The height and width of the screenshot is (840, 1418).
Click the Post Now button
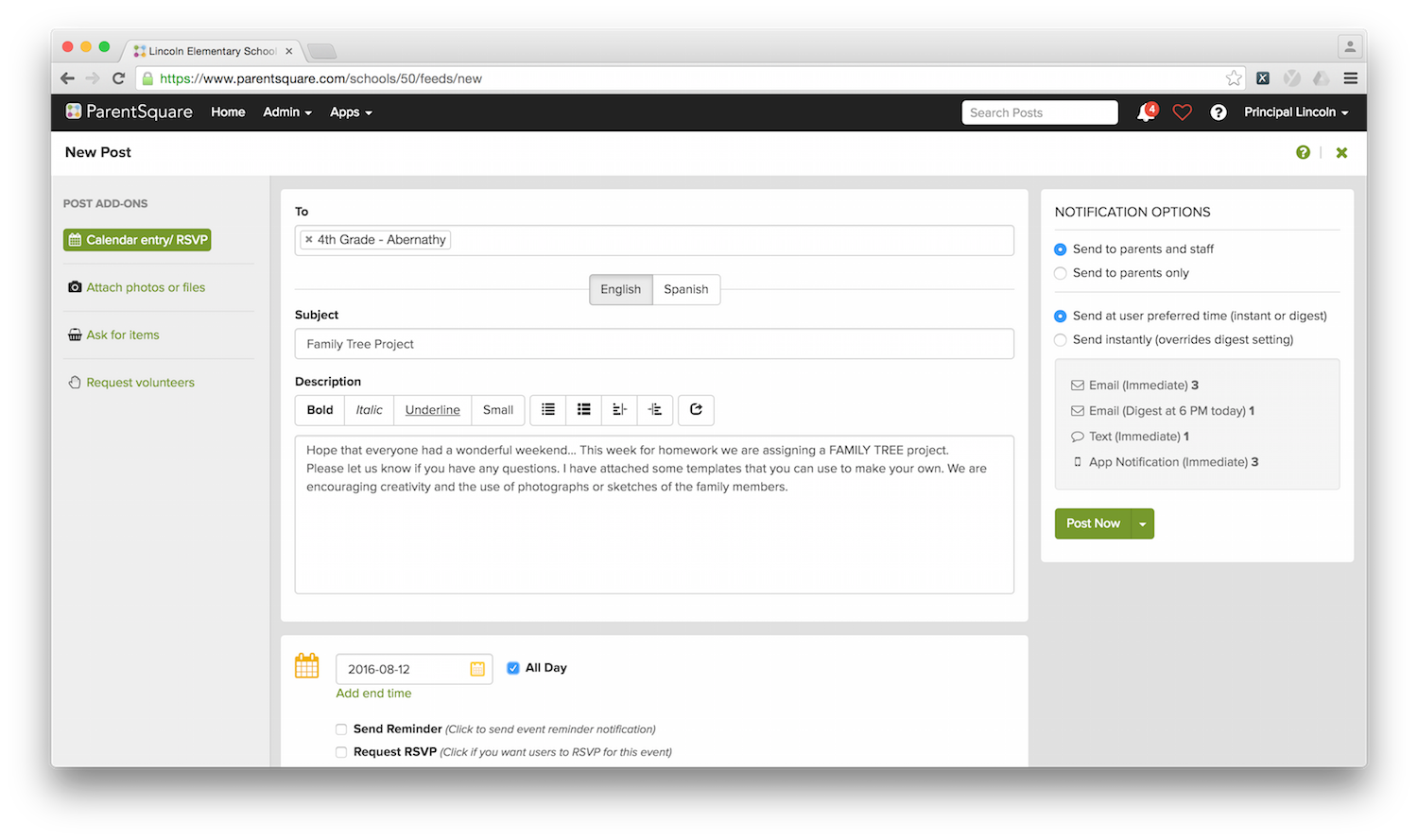click(1093, 523)
